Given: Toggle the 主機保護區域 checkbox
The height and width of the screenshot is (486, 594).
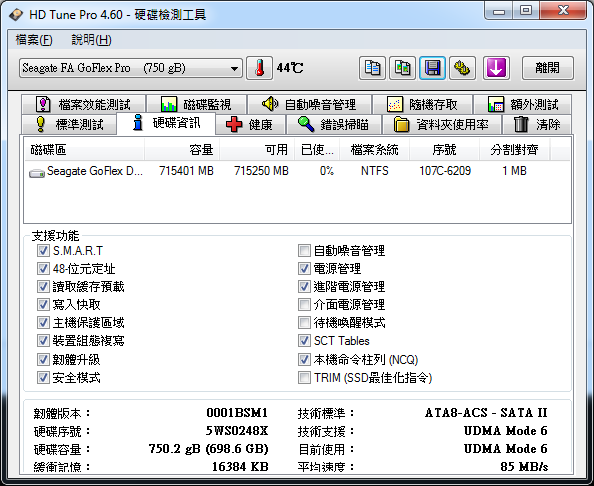Looking at the screenshot, I should [x=43, y=323].
